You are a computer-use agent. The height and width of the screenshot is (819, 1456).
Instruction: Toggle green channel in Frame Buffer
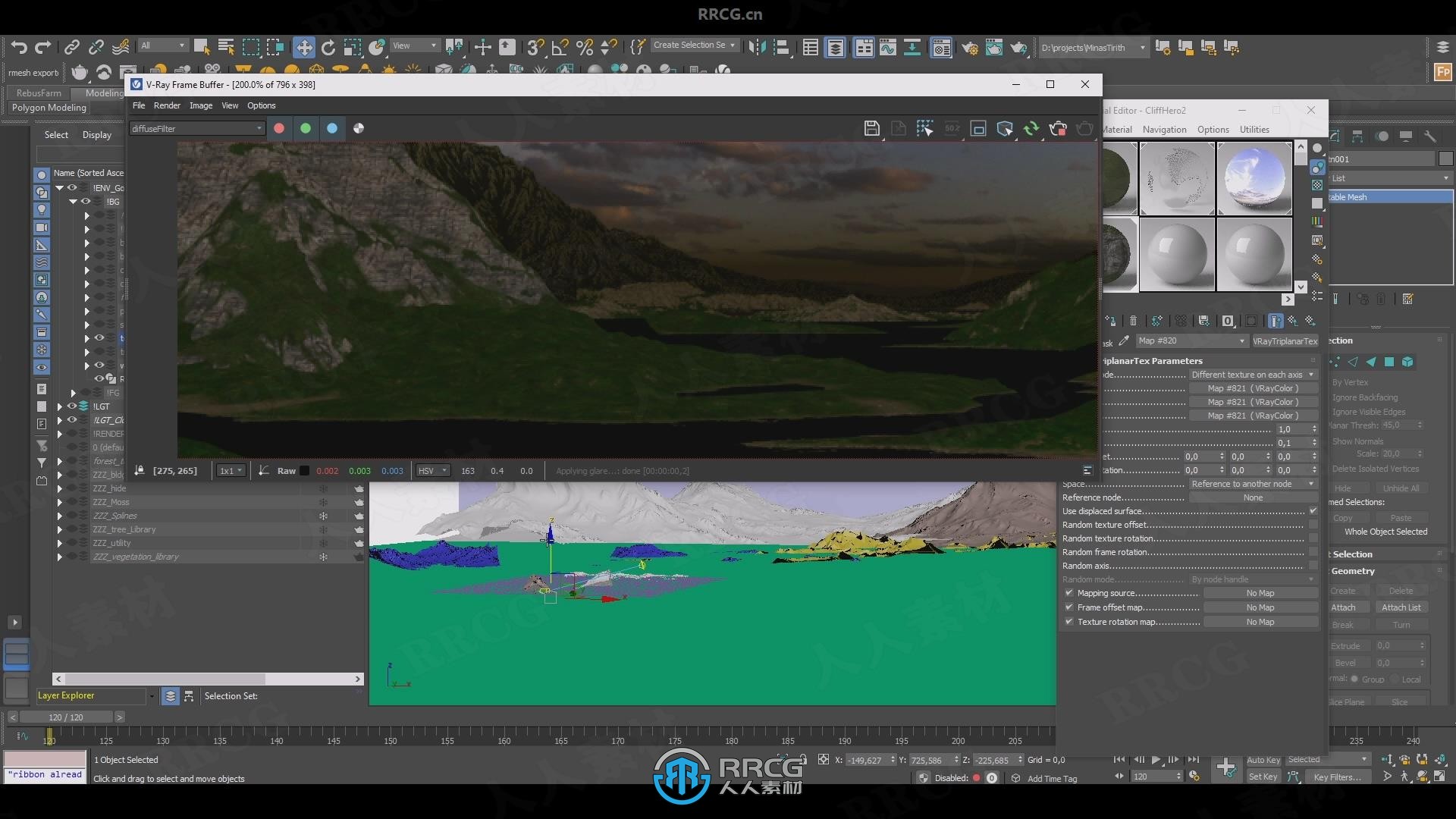click(x=306, y=128)
